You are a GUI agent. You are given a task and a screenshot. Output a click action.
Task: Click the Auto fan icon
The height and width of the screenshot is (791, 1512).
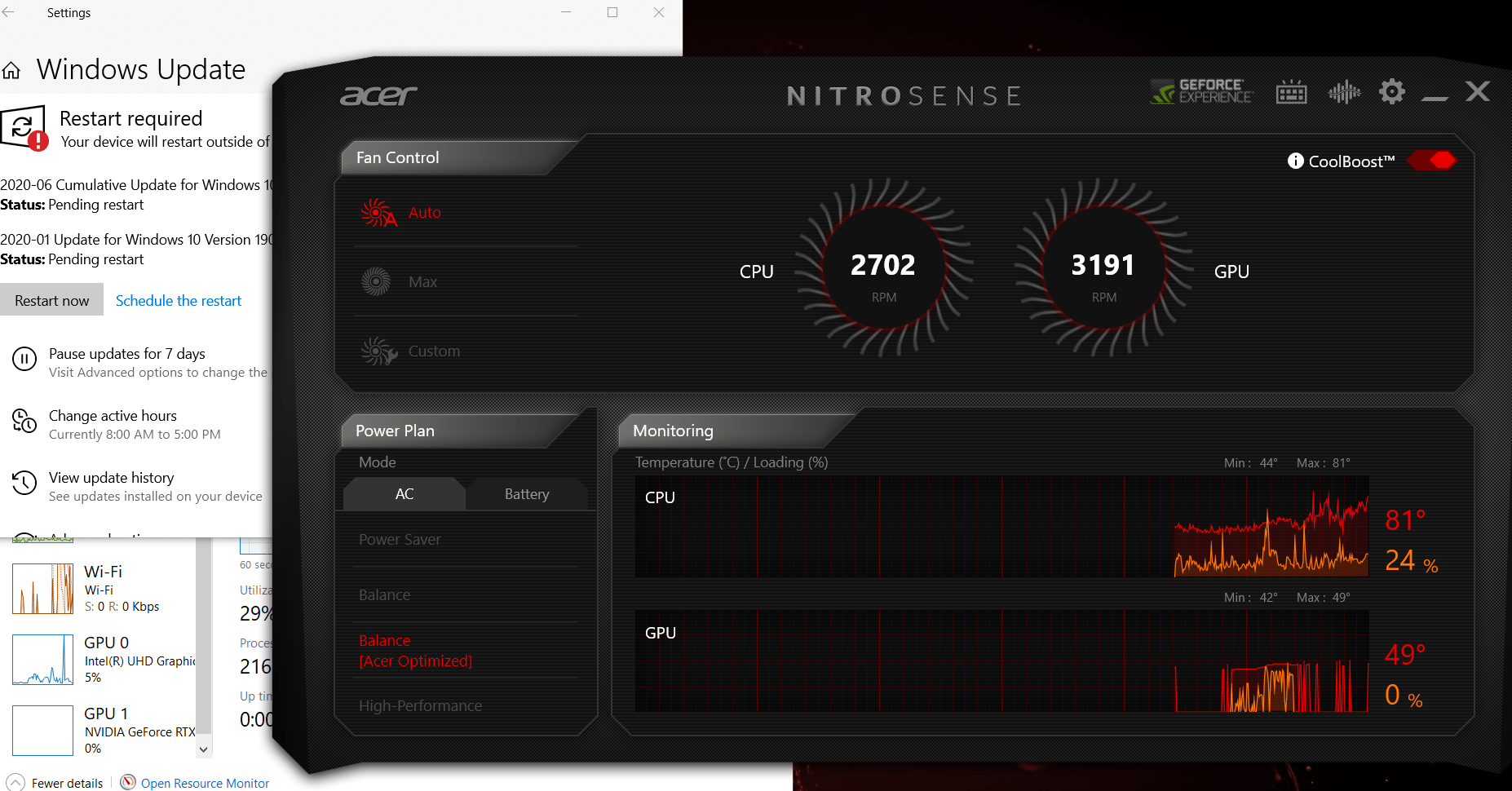[x=378, y=213]
